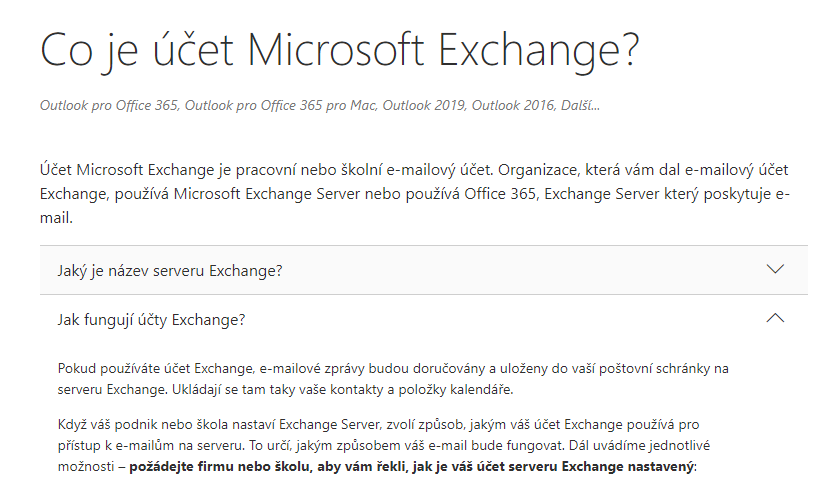Image resolution: width=832 pixels, height=493 pixels.
Task: Click the down chevron beside "Jaký je název serveru"
Action: pyautogui.click(x=775, y=269)
